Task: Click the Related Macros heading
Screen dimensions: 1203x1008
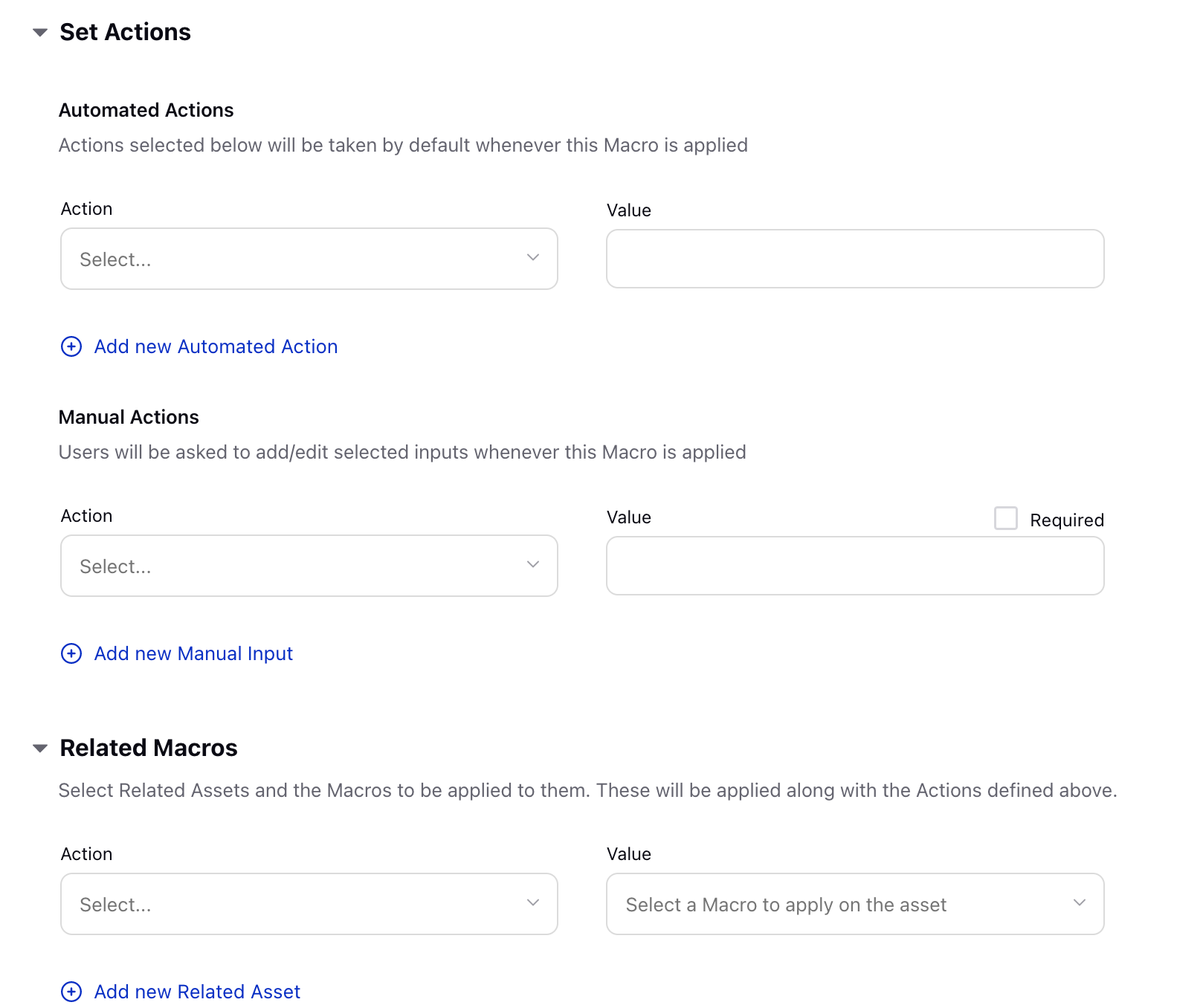Action: coord(149,748)
